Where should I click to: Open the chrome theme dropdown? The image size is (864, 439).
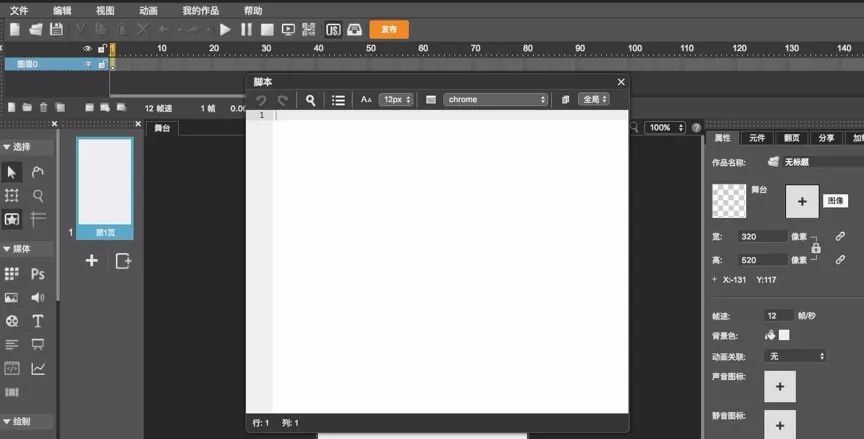pyautogui.click(x=497, y=100)
